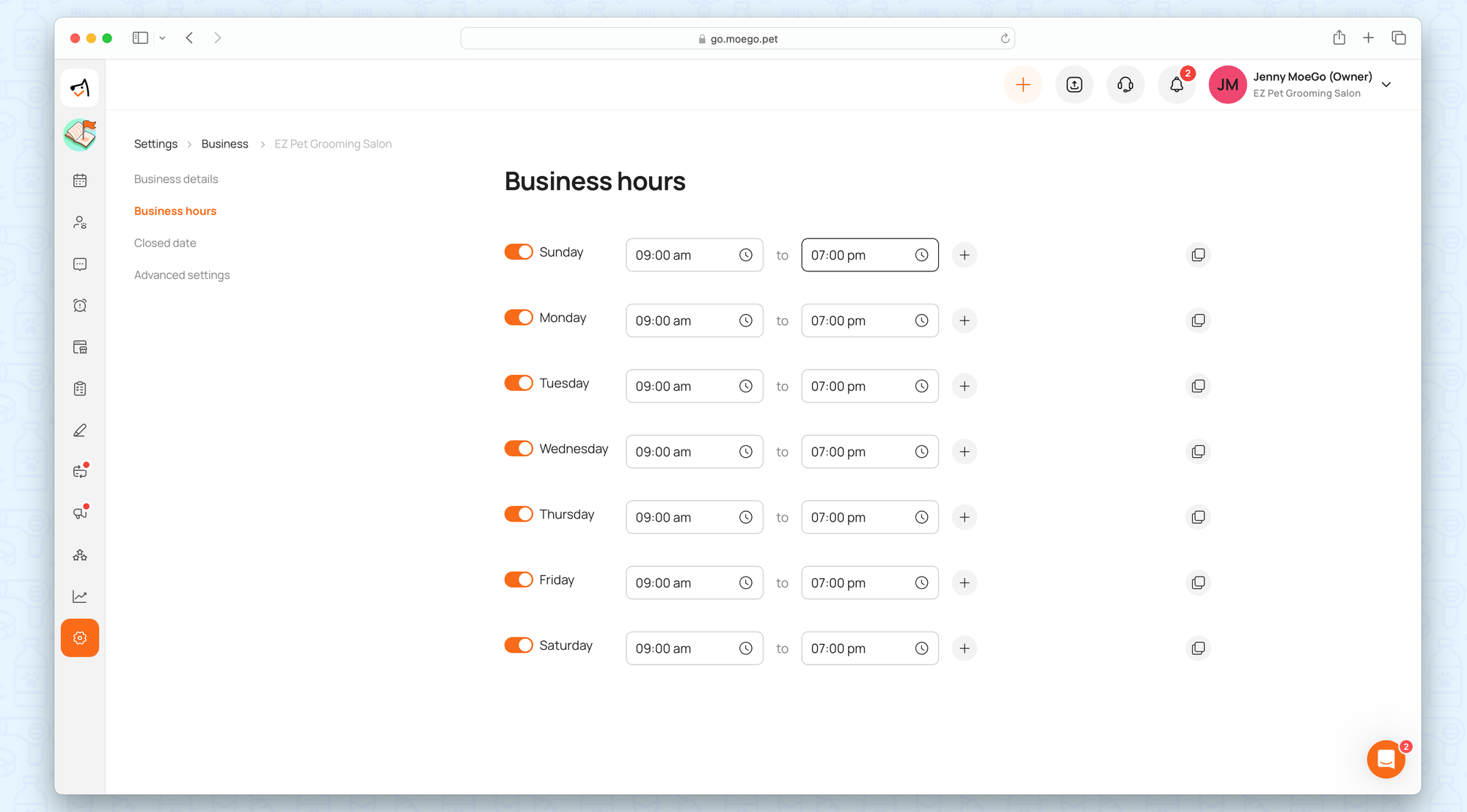Open the calendar icon in sidebar
This screenshot has height=812, width=1467.
(80, 180)
